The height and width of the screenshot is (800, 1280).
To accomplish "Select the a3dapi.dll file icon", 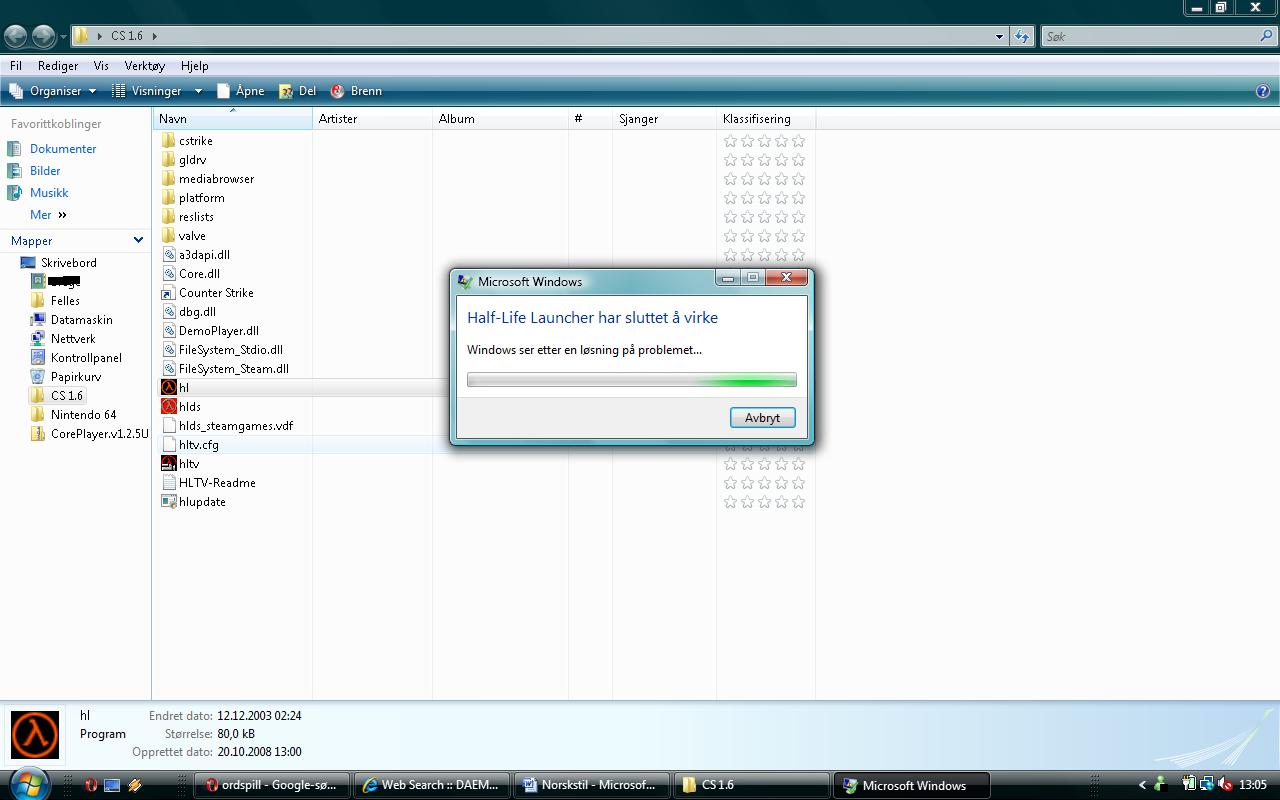I will 169,255.
